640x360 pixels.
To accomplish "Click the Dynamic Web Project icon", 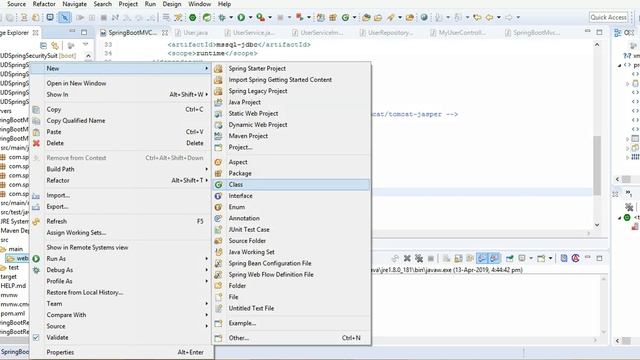I will (218, 125).
